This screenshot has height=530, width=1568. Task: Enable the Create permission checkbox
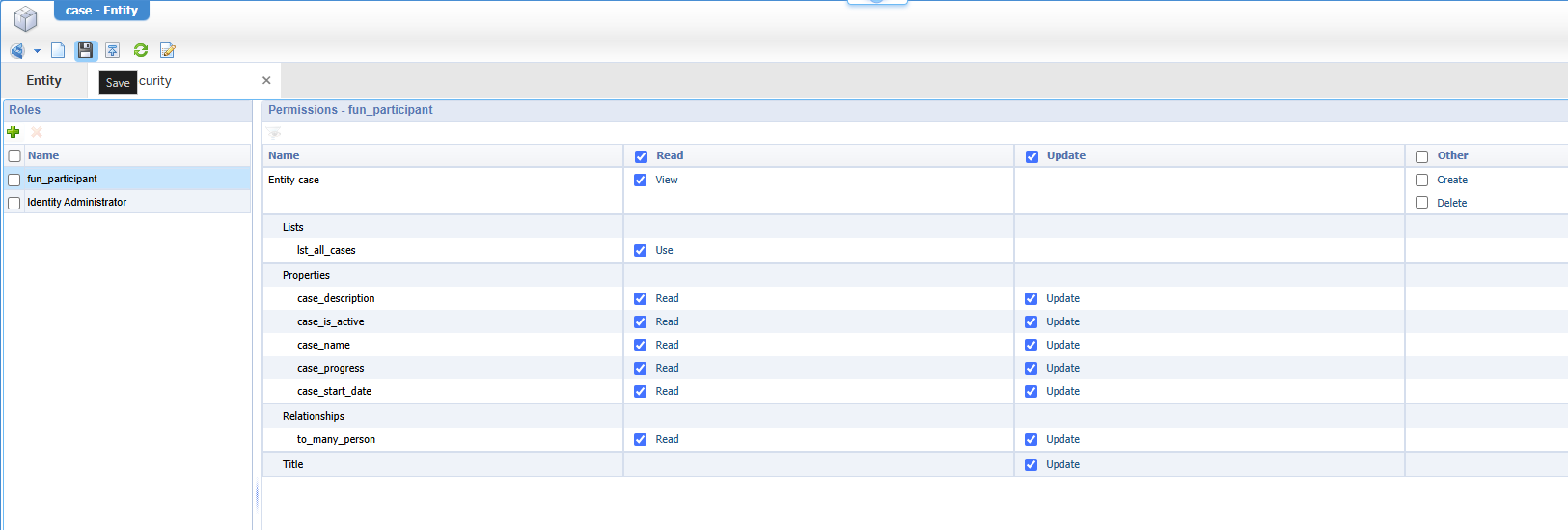tap(1421, 180)
